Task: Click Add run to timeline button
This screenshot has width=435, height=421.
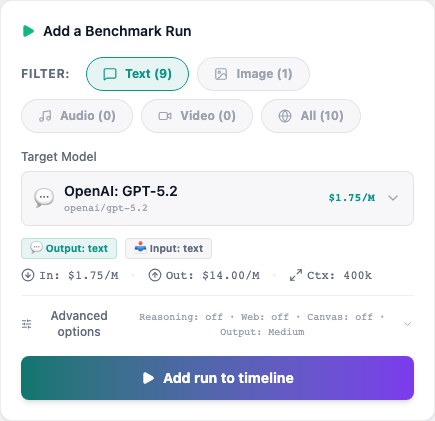Action: [217, 378]
